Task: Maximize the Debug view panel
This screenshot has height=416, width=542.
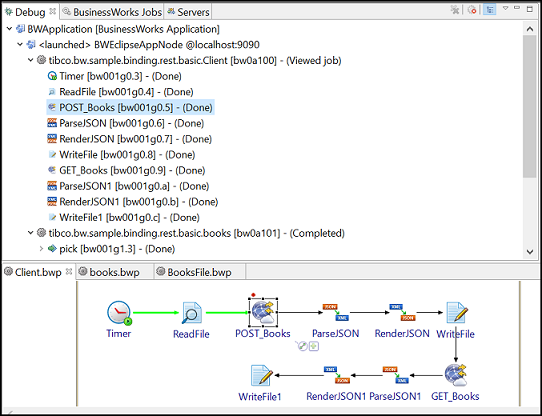Action: [530, 9]
